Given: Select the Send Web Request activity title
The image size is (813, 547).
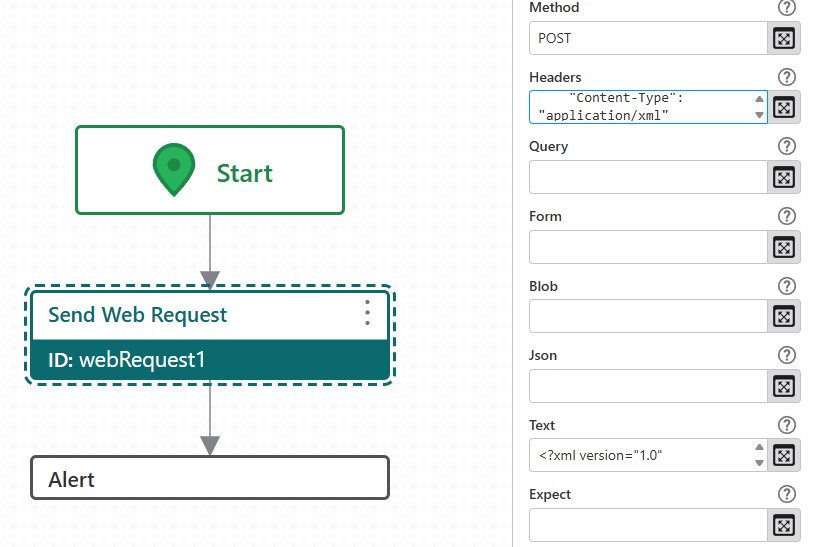Looking at the screenshot, I should pyautogui.click(x=137, y=315).
